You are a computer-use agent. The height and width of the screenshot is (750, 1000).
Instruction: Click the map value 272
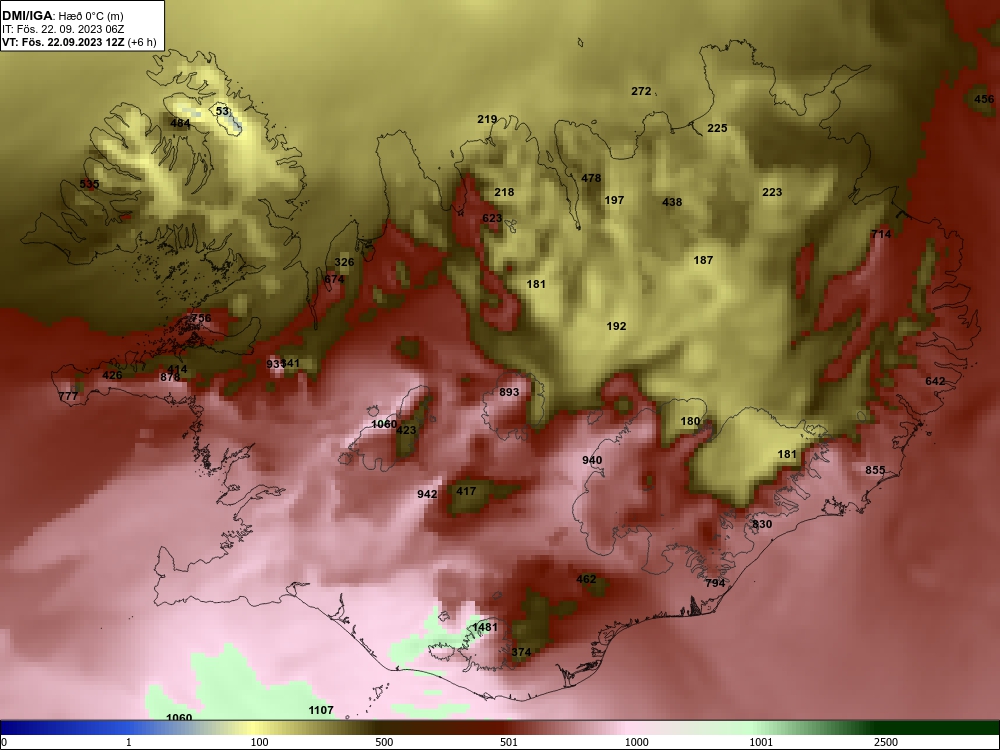click(641, 91)
